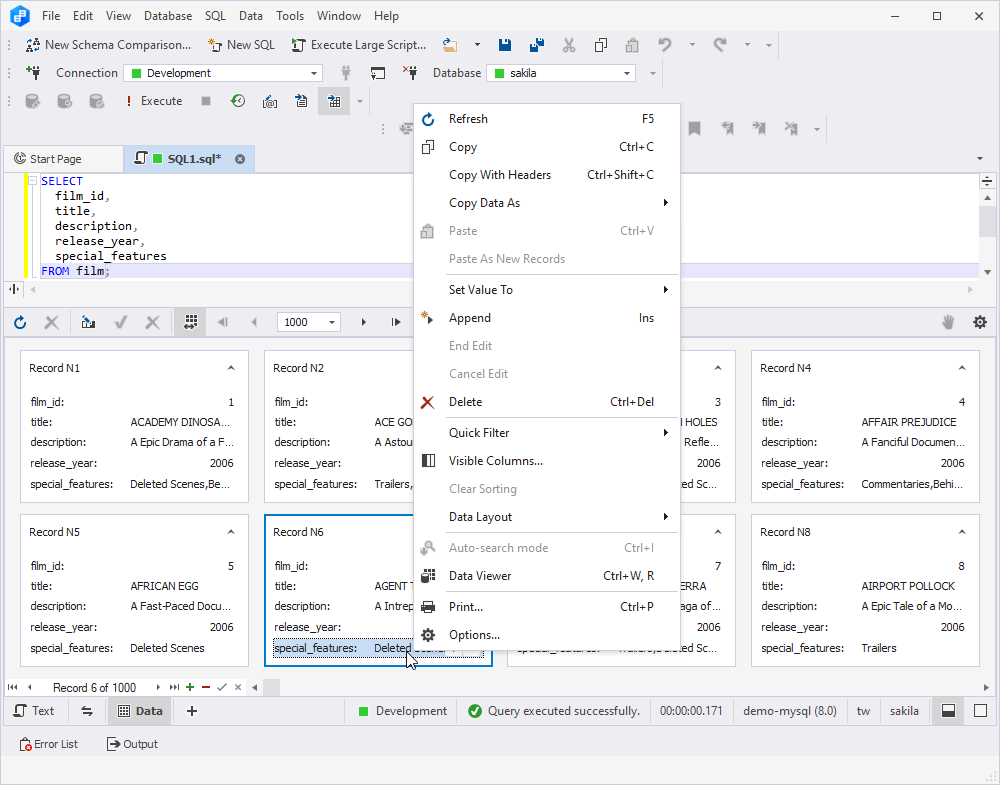Click the Save All icon

536,45
